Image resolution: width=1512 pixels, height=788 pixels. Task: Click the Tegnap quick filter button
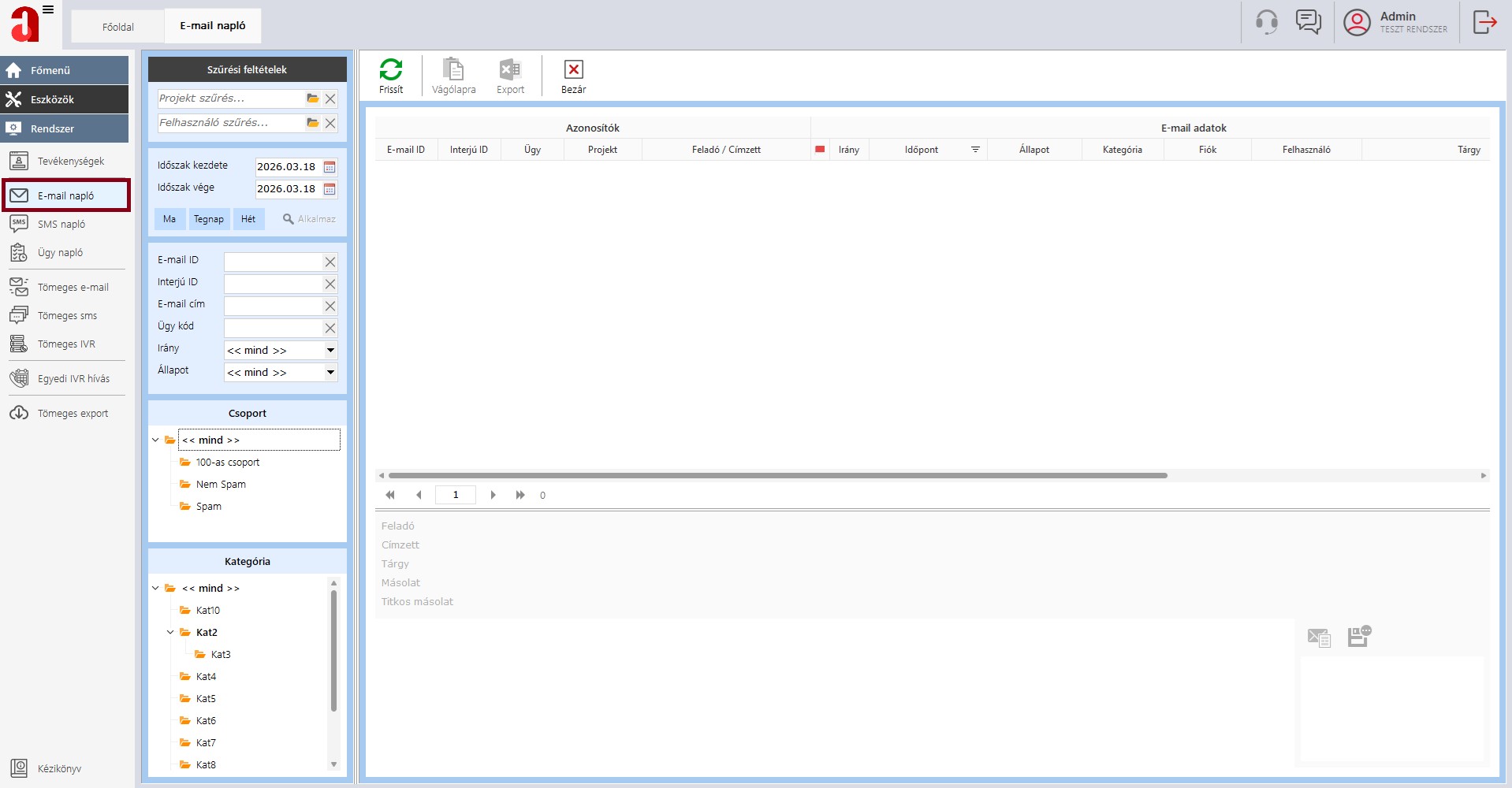(209, 219)
